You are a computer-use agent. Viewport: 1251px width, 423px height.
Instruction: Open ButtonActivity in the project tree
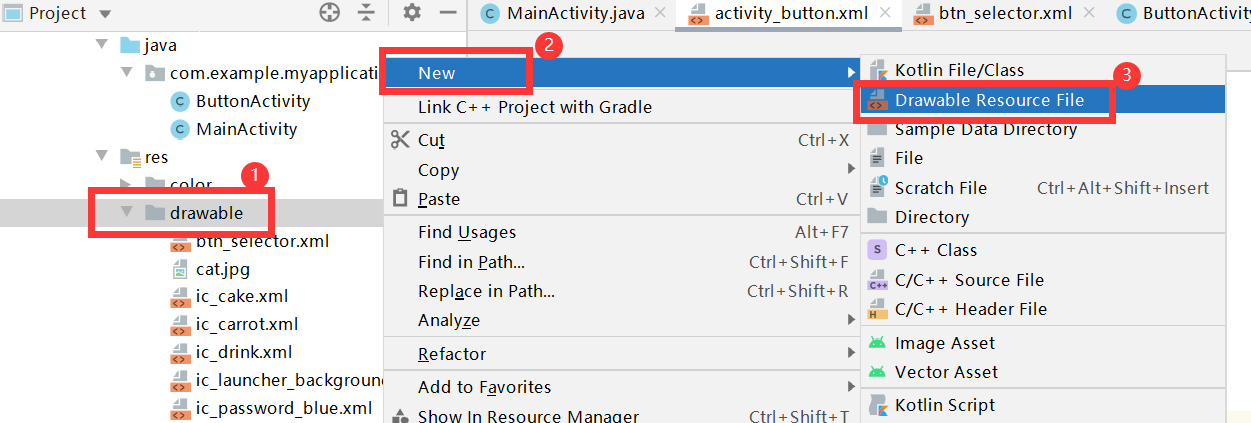pyautogui.click(x=253, y=101)
